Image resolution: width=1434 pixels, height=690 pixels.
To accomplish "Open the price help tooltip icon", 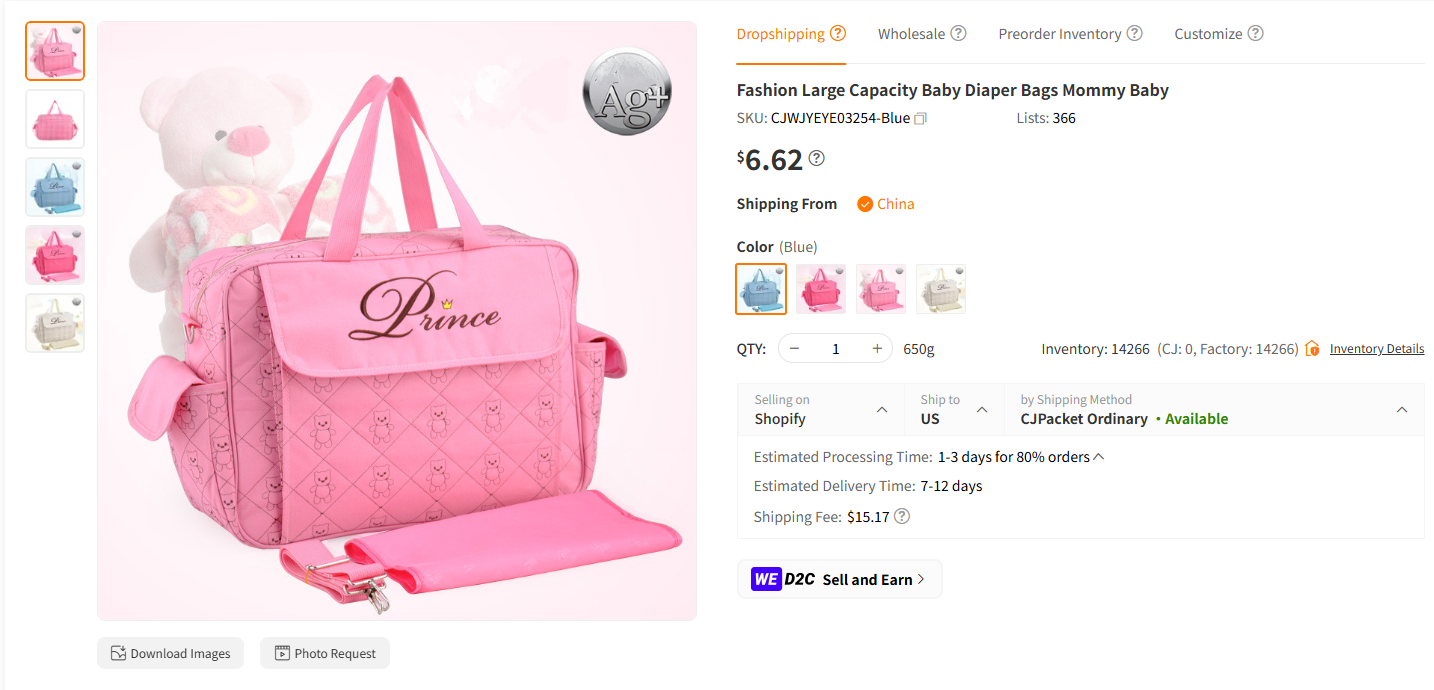I will tap(817, 158).
